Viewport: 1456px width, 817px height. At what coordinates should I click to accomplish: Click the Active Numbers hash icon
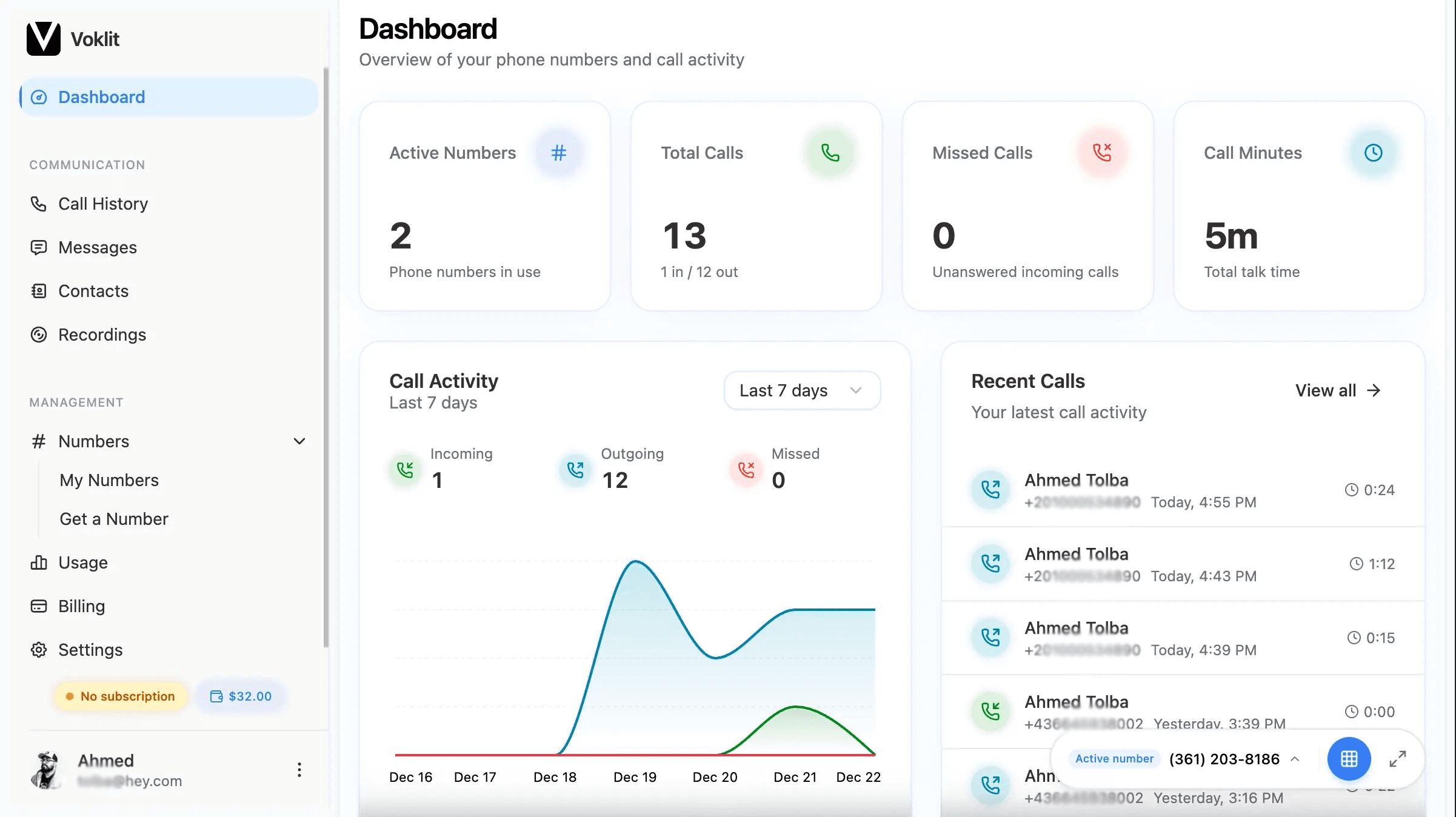point(558,153)
